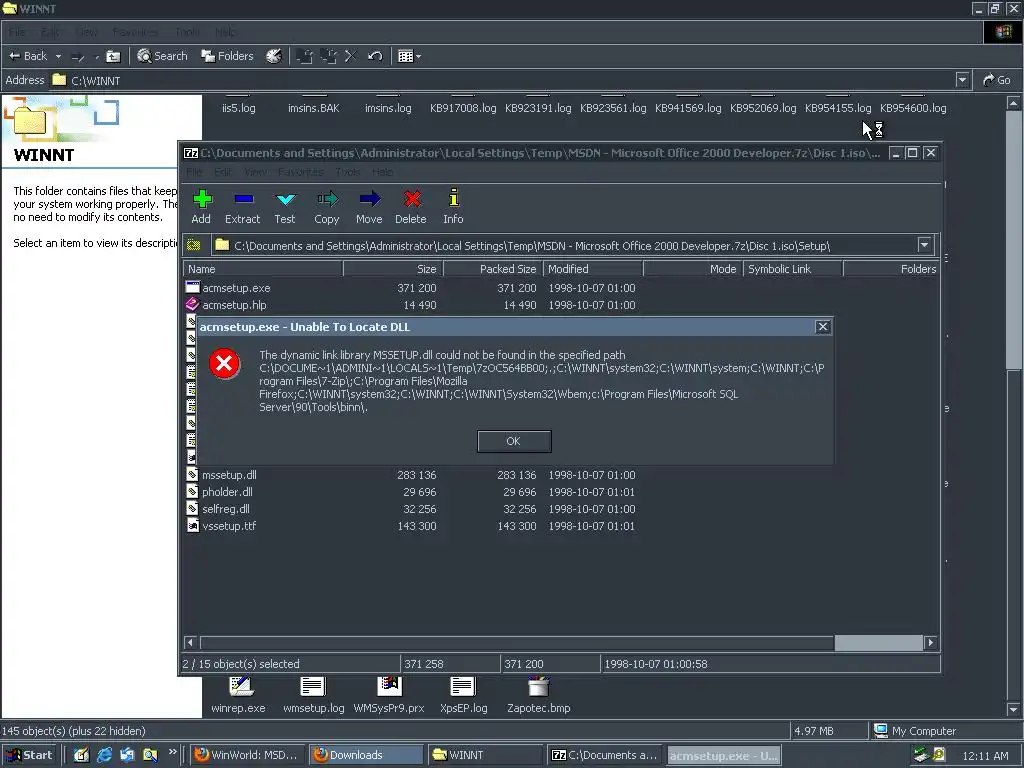Expand the Explorer Address bar dropdown
This screenshot has height=768, width=1024.
tap(962, 80)
